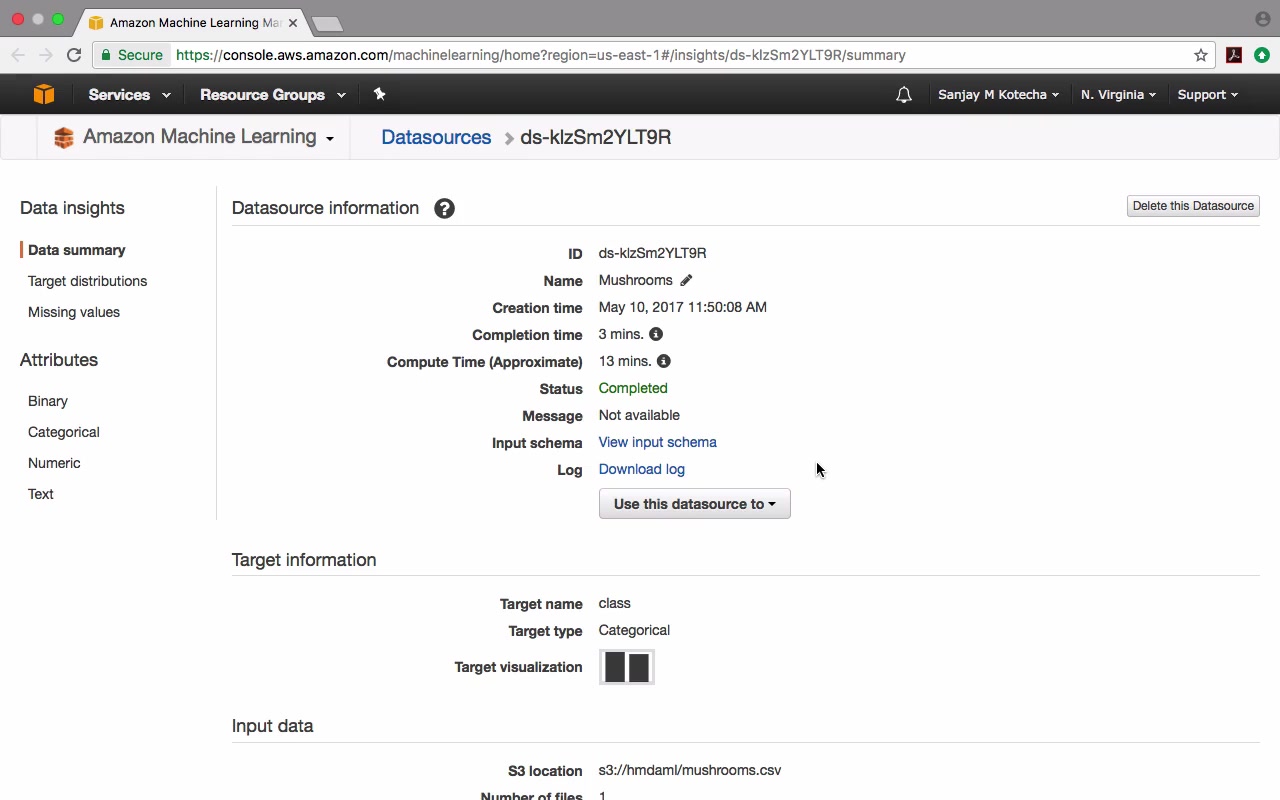Open a new browser tab

point(327,23)
